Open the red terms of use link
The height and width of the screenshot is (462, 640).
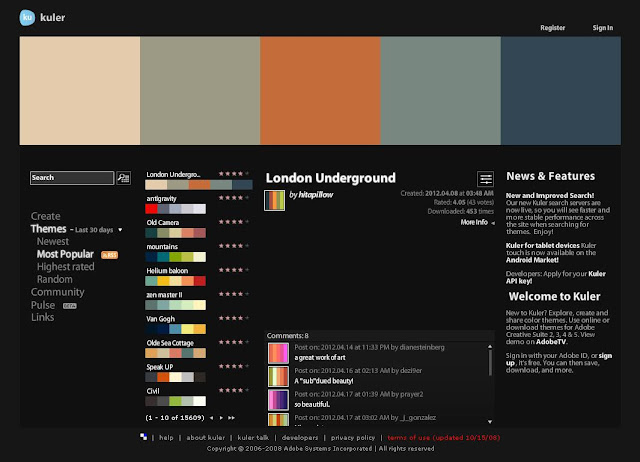(444, 438)
